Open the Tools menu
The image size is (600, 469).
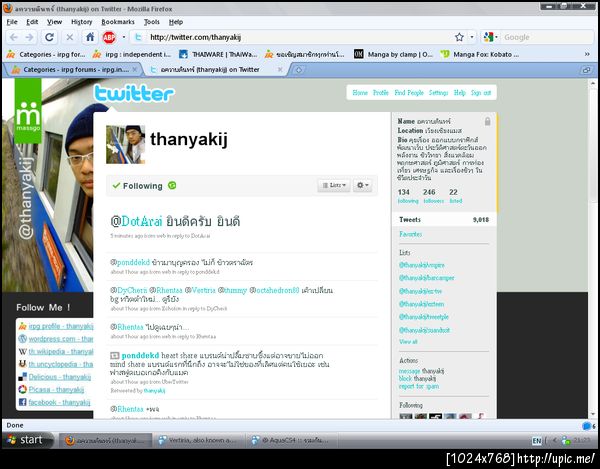pyautogui.click(x=152, y=22)
